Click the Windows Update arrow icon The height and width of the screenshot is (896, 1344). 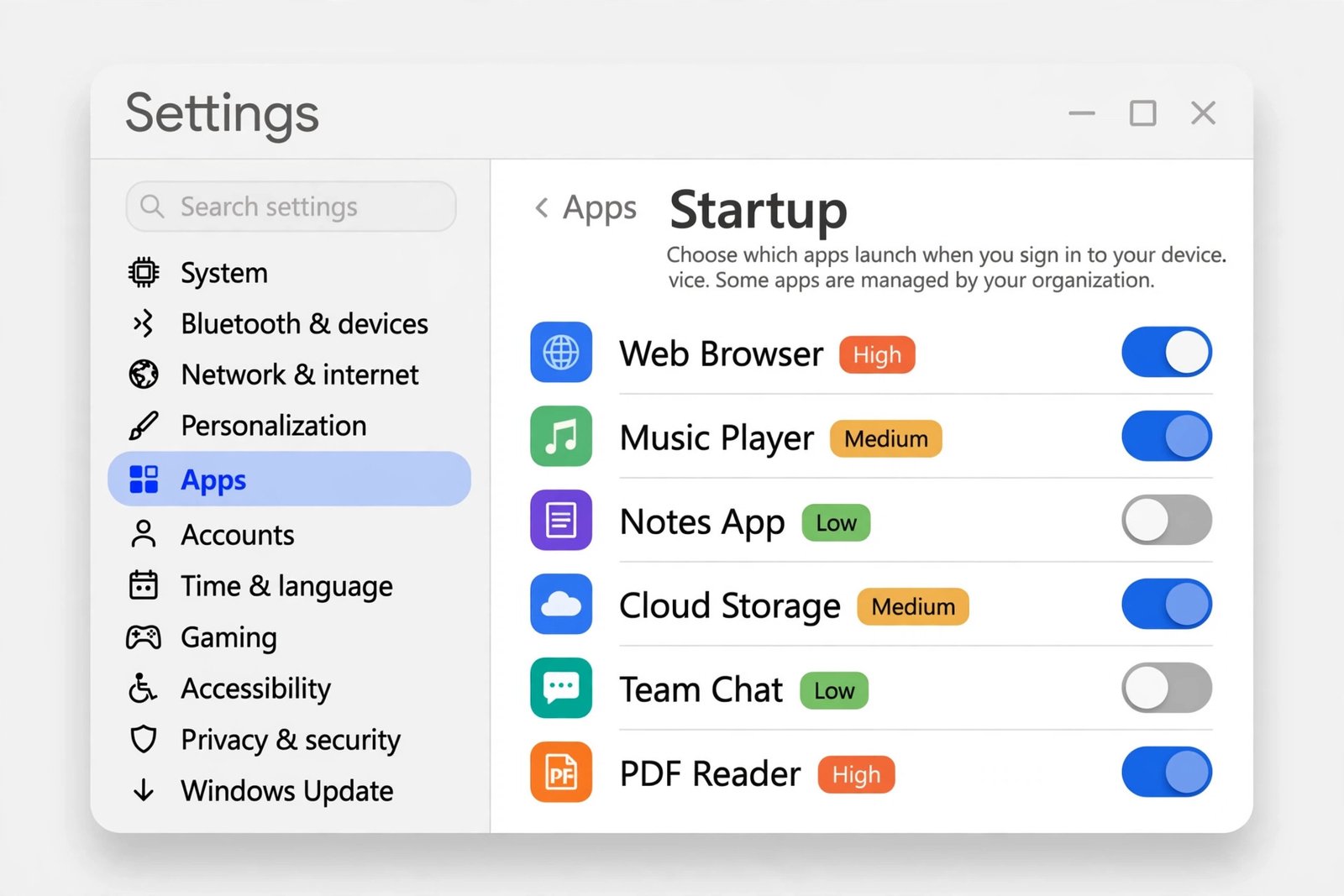coord(144,790)
